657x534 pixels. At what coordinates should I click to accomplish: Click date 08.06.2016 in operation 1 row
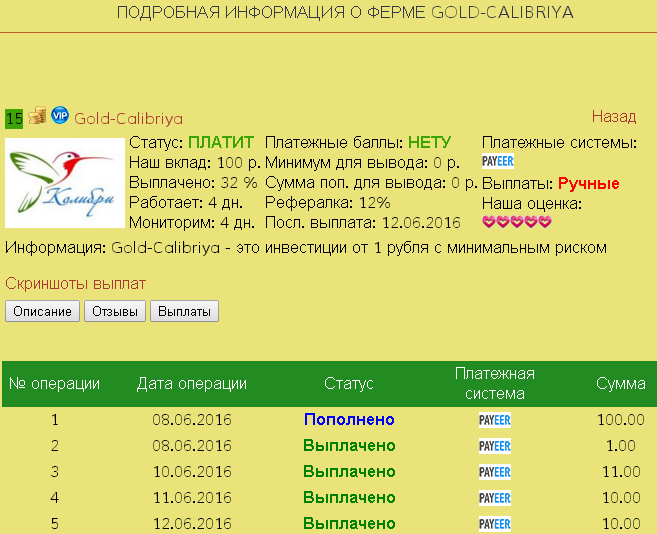192,420
